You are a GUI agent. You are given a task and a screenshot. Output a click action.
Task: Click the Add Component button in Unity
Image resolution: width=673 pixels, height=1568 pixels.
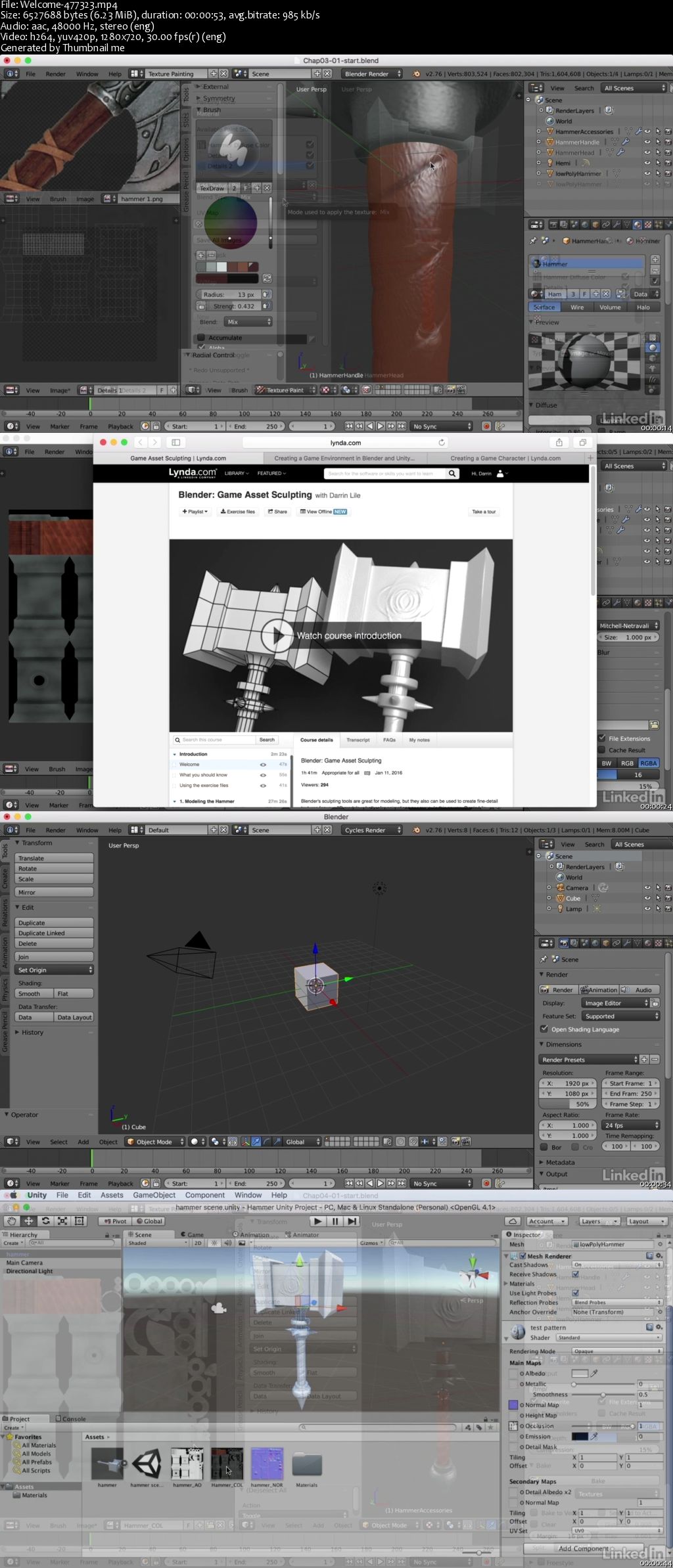click(x=584, y=1548)
